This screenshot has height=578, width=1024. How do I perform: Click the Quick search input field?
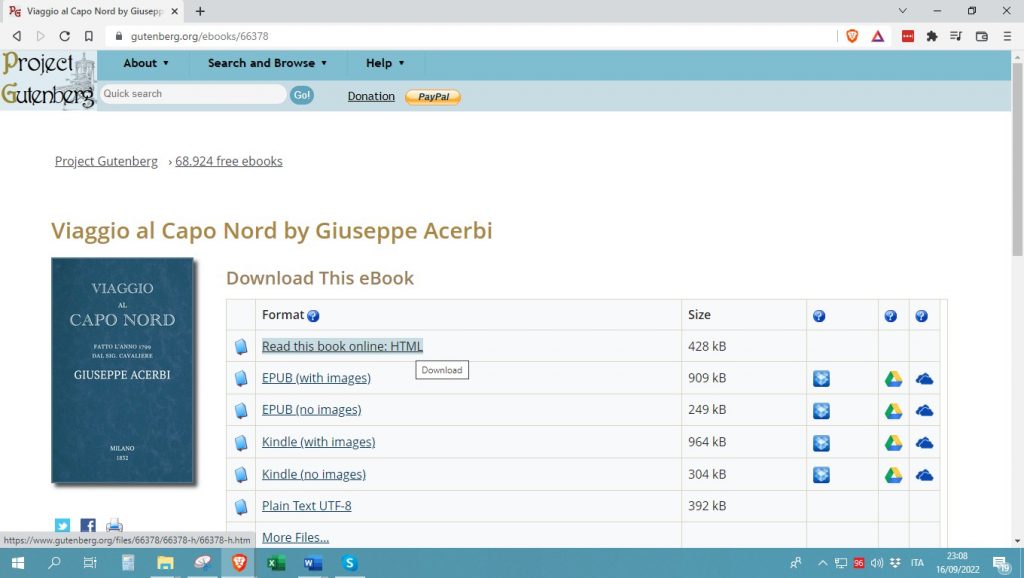[x=192, y=94]
